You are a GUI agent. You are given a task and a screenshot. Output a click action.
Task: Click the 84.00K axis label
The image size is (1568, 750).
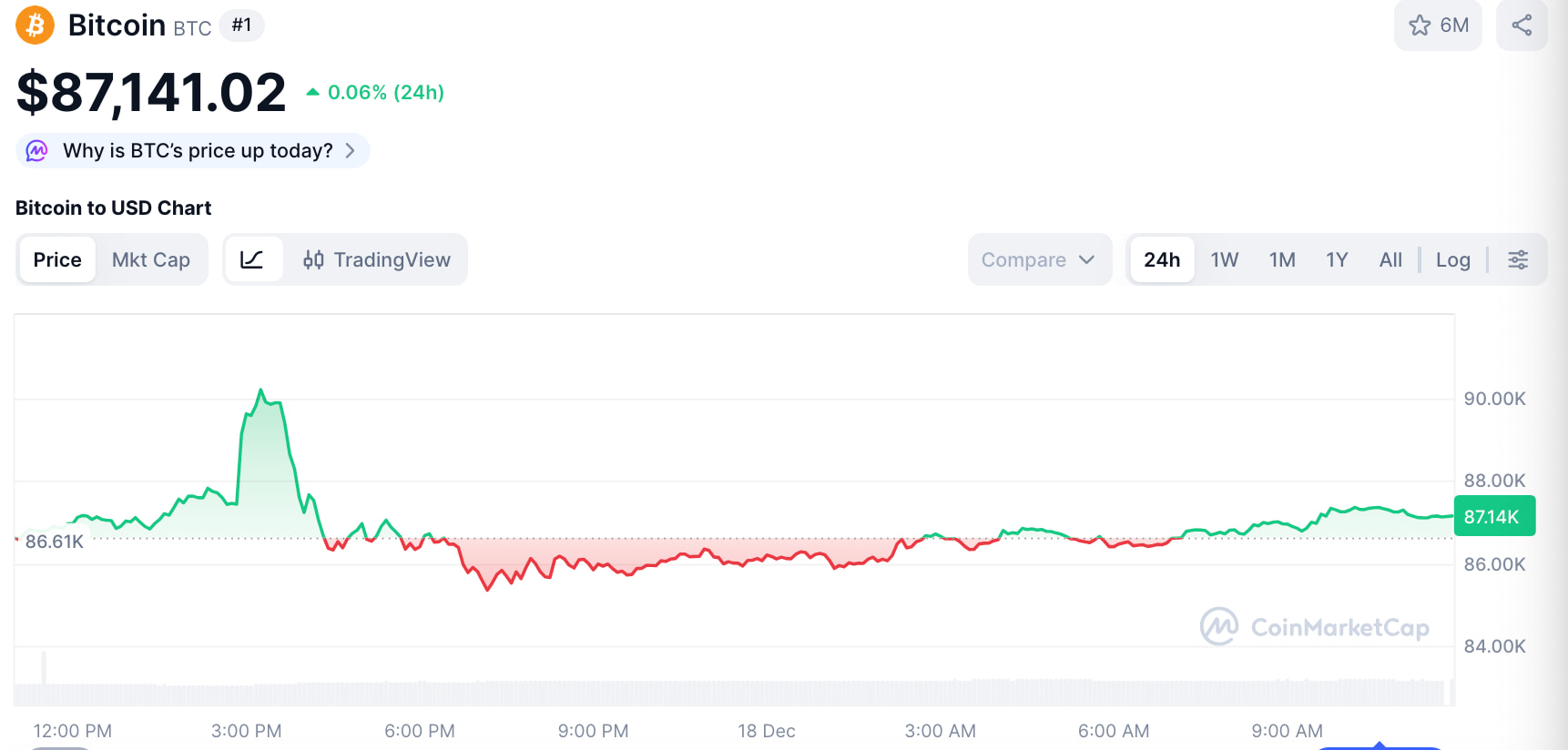(x=1494, y=646)
